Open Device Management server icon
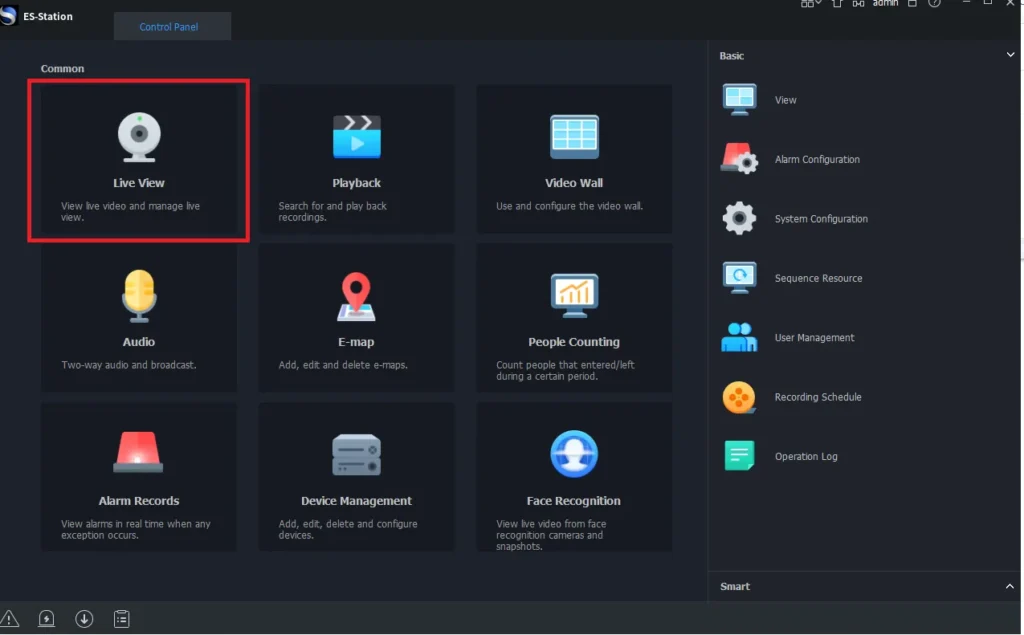 (x=356, y=455)
